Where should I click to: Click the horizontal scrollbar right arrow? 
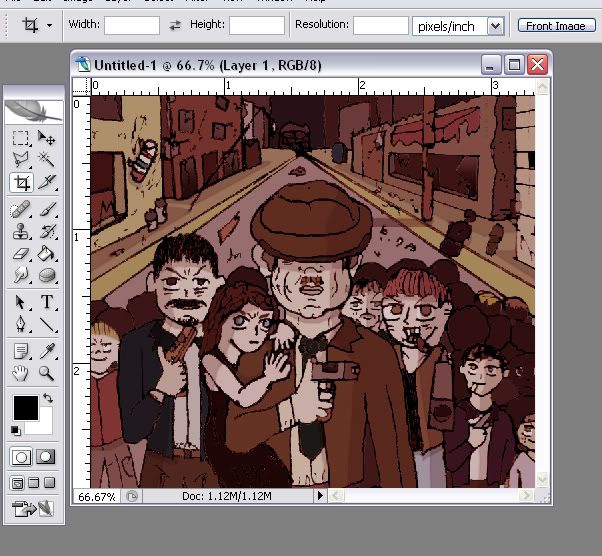tap(527, 496)
